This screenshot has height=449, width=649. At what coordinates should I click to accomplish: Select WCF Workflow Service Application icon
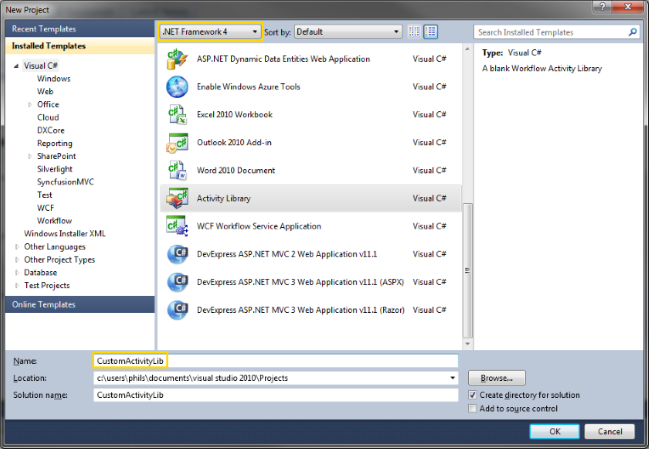click(x=177, y=226)
